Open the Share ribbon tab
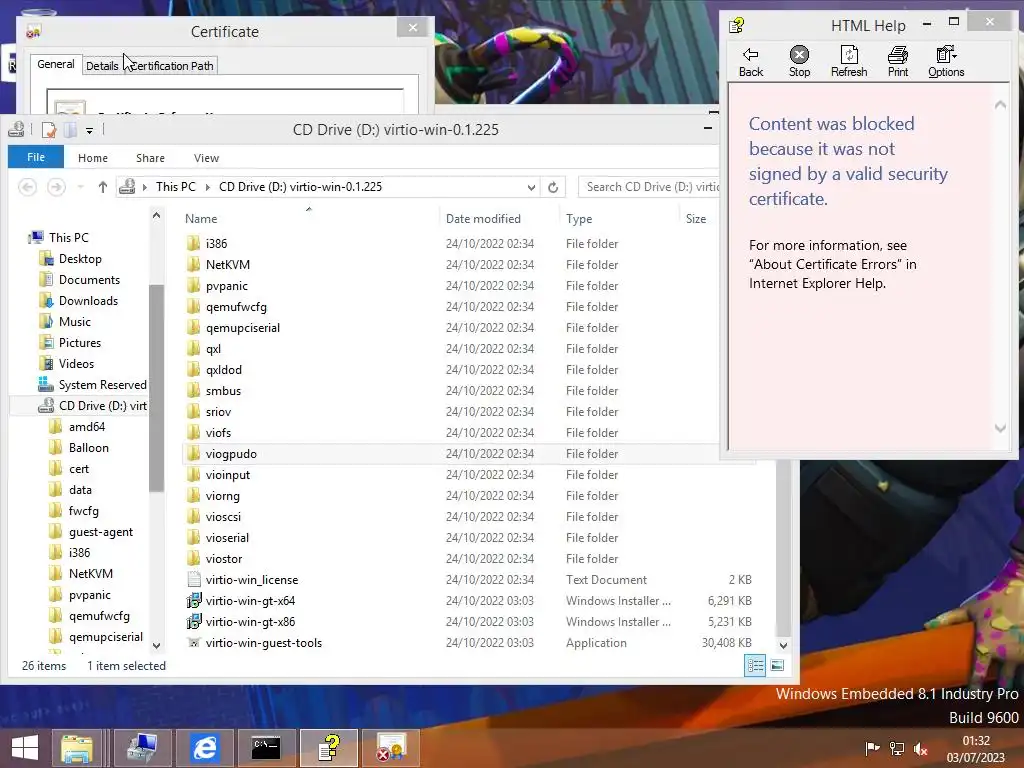 [x=150, y=158]
